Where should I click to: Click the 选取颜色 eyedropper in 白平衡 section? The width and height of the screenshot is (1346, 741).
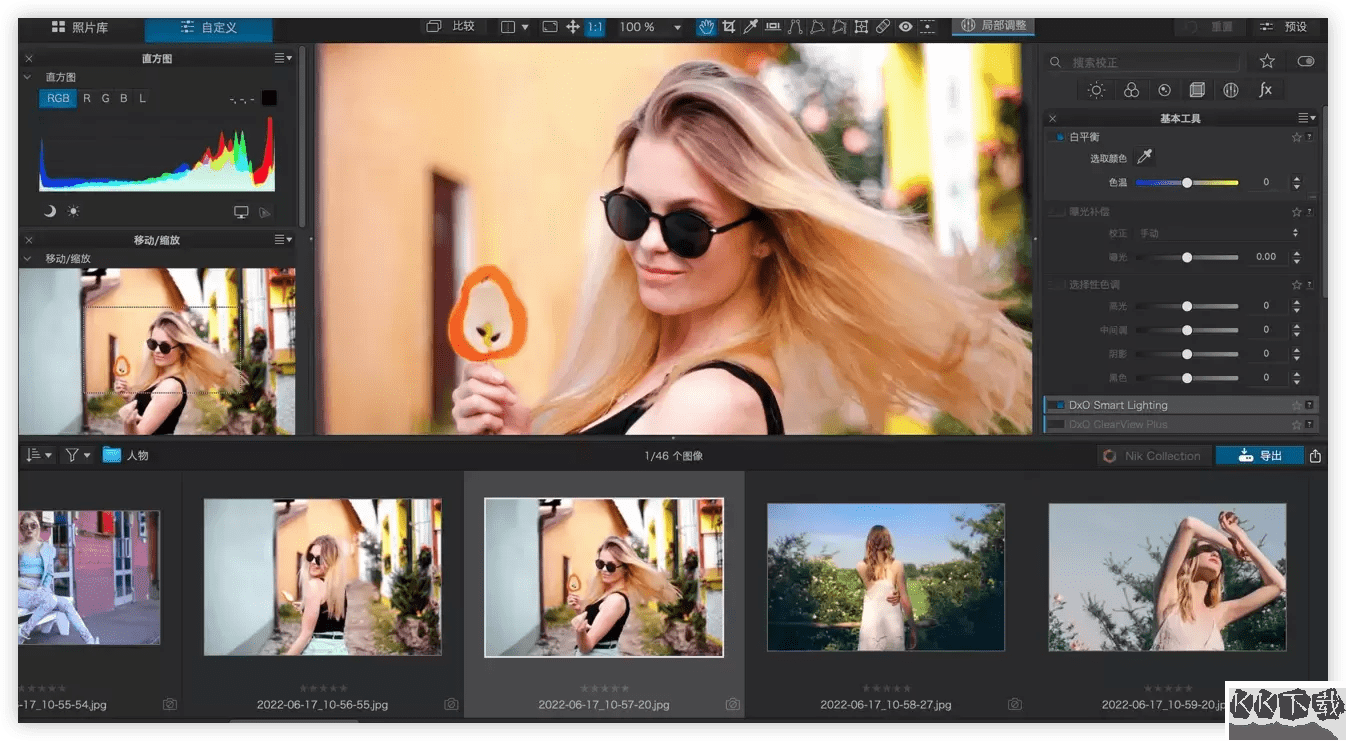pos(1144,156)
